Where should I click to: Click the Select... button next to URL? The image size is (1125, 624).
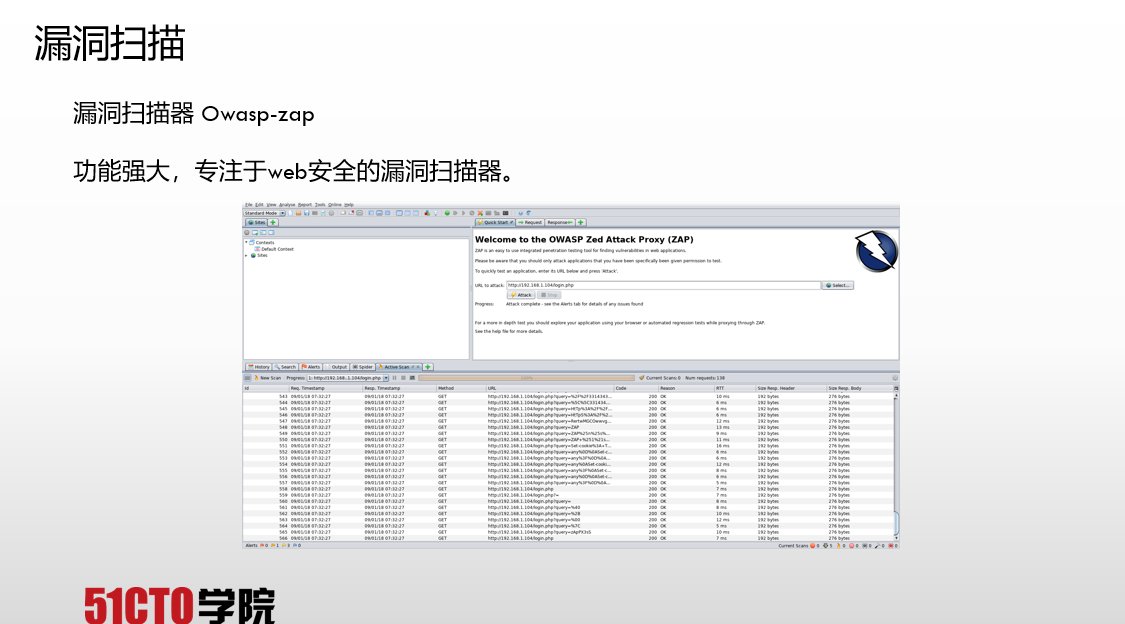[x=838, y=285]
